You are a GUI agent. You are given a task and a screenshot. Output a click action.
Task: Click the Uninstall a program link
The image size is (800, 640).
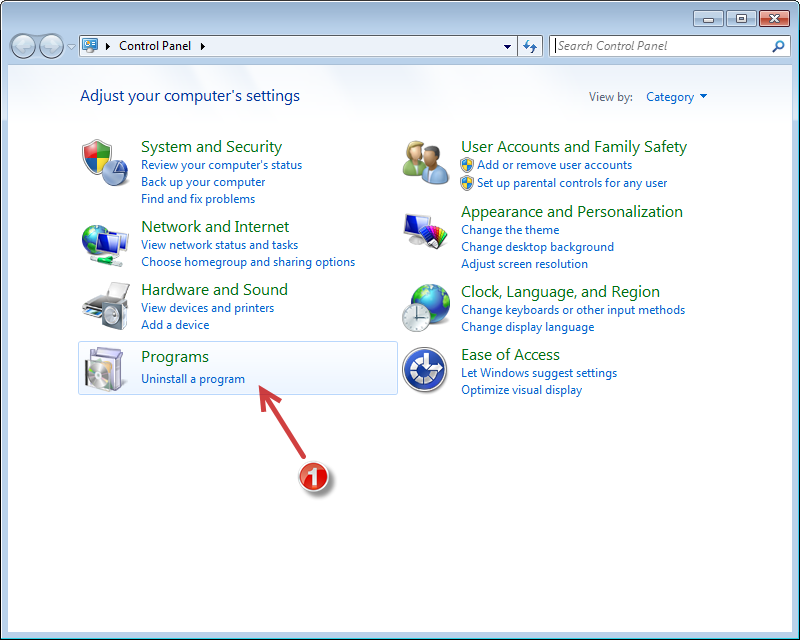tap(193, 379)
